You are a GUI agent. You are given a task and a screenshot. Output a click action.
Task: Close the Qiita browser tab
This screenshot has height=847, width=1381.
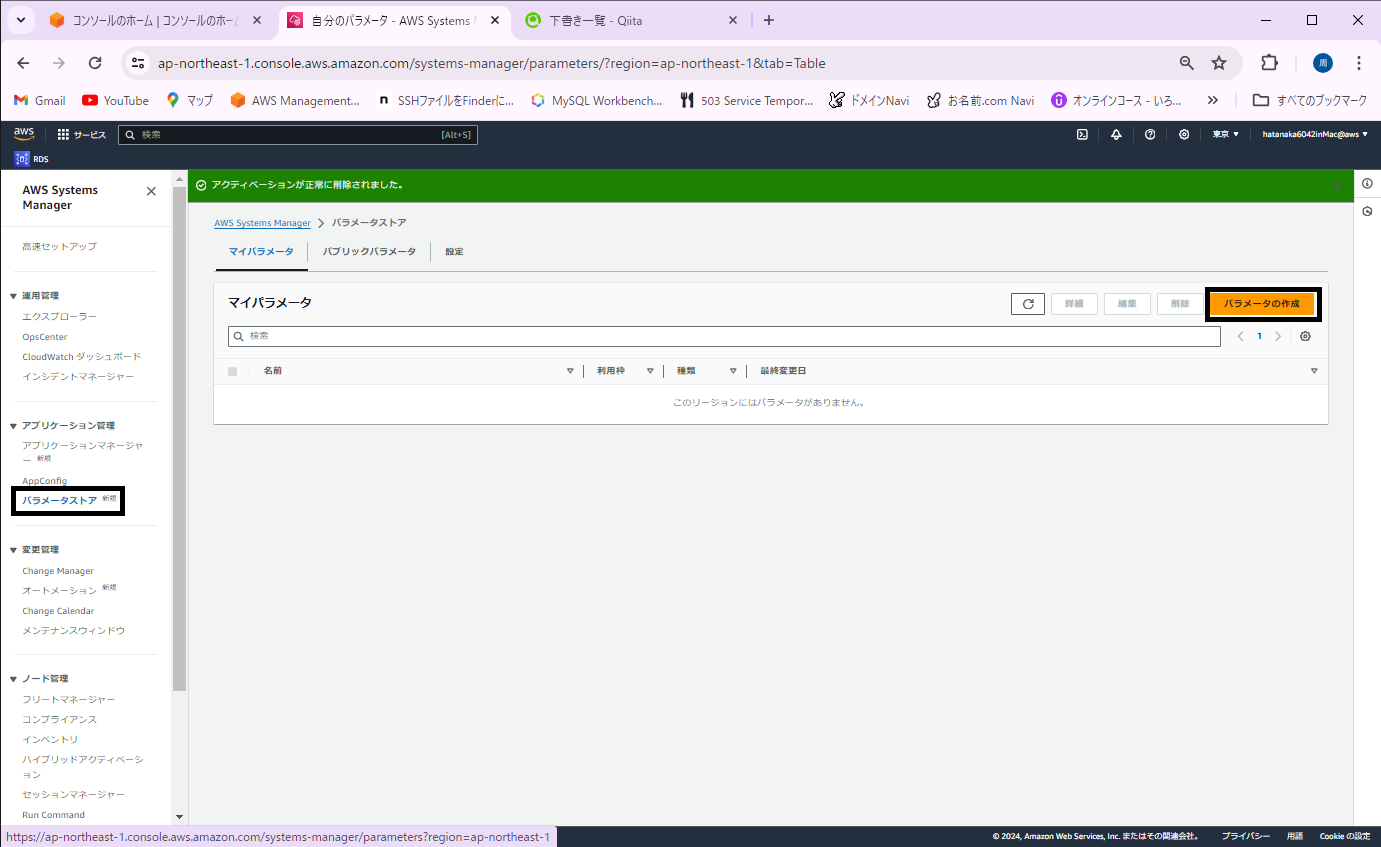click(x=733, y=20)
